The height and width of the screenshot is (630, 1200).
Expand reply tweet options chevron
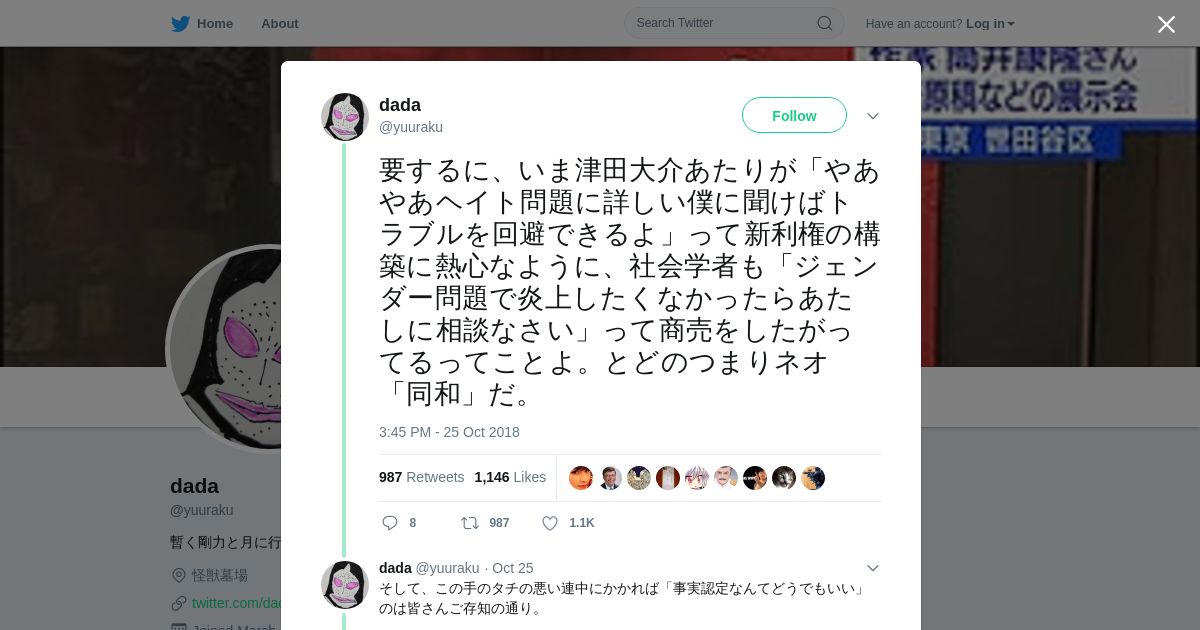873,568
